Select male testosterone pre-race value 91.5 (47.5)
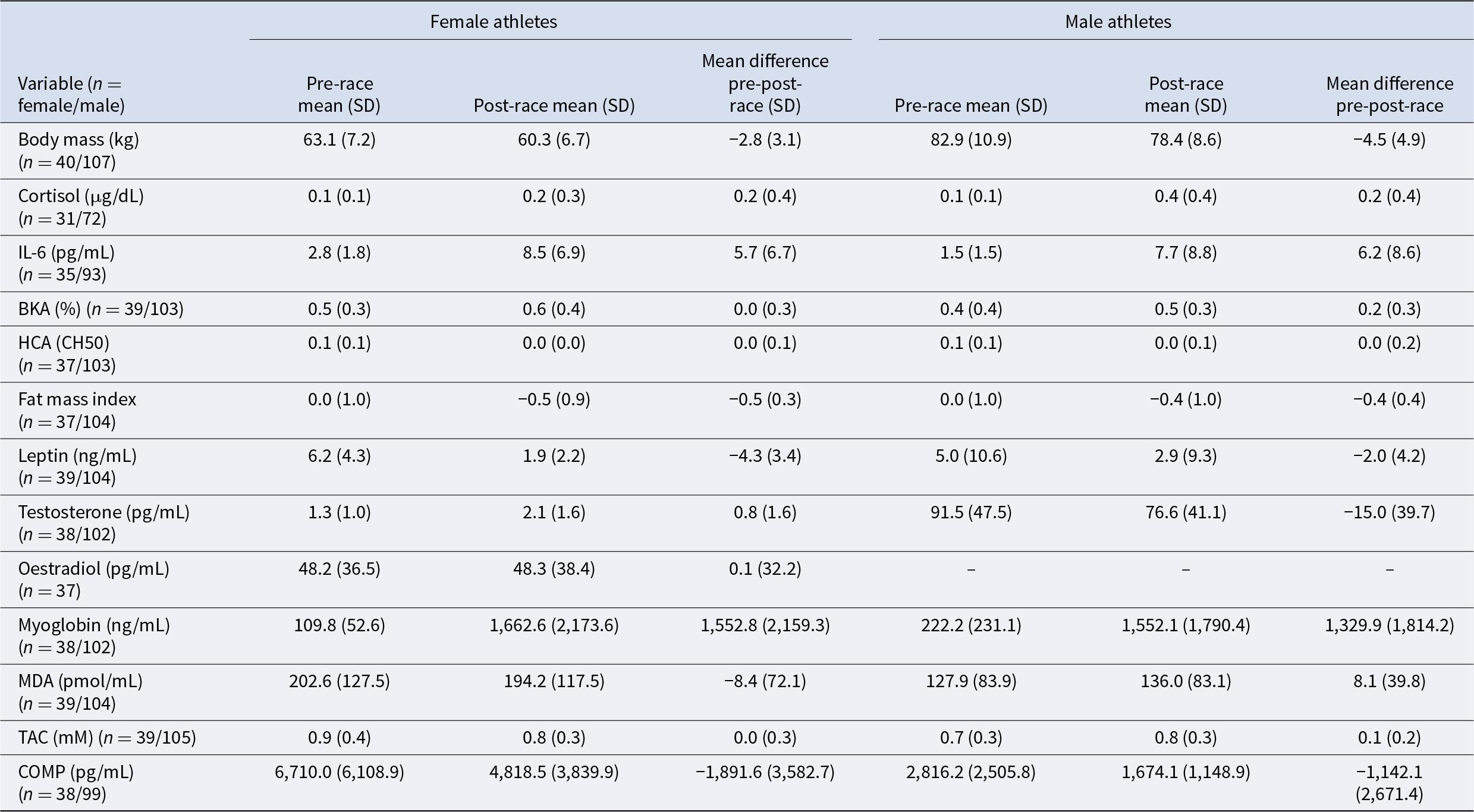1474x812 pixels. pyautogui.click(x=971, y=512)
